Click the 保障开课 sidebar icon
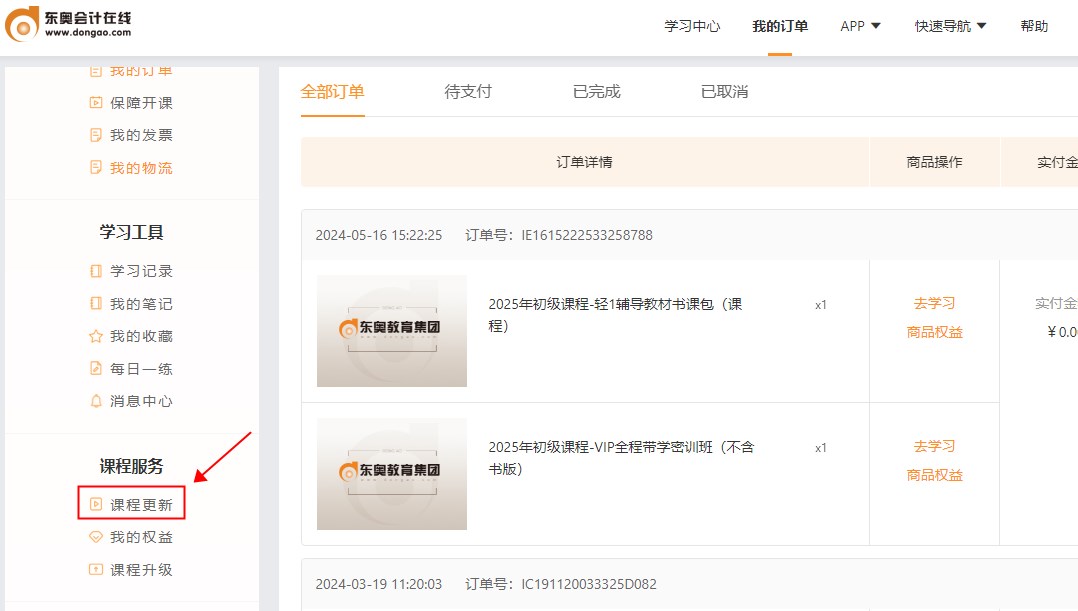The height and width of the screenshot is (611, 1078). (96, 103)
